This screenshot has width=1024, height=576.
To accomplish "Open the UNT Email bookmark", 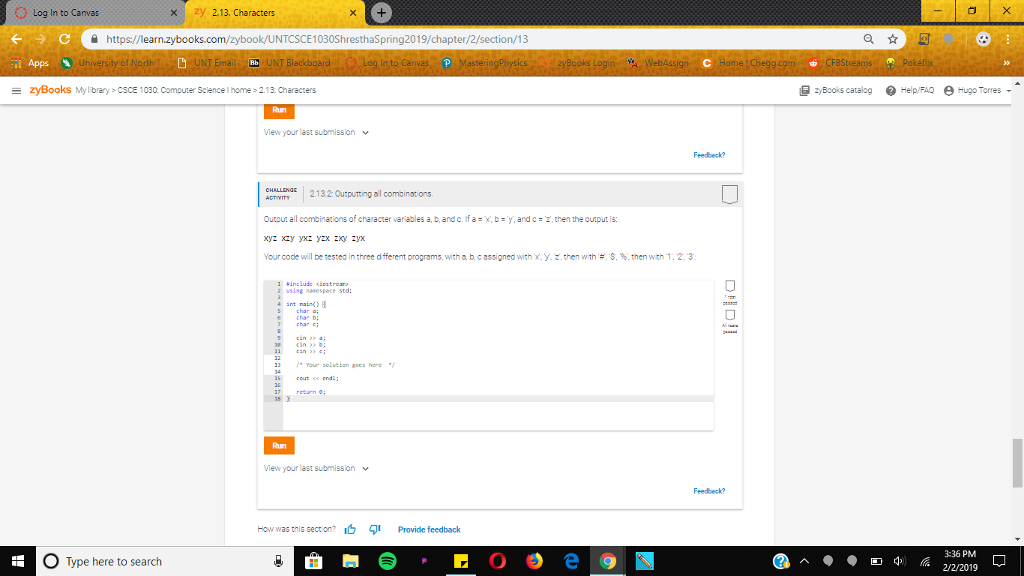I will point(206,63).
